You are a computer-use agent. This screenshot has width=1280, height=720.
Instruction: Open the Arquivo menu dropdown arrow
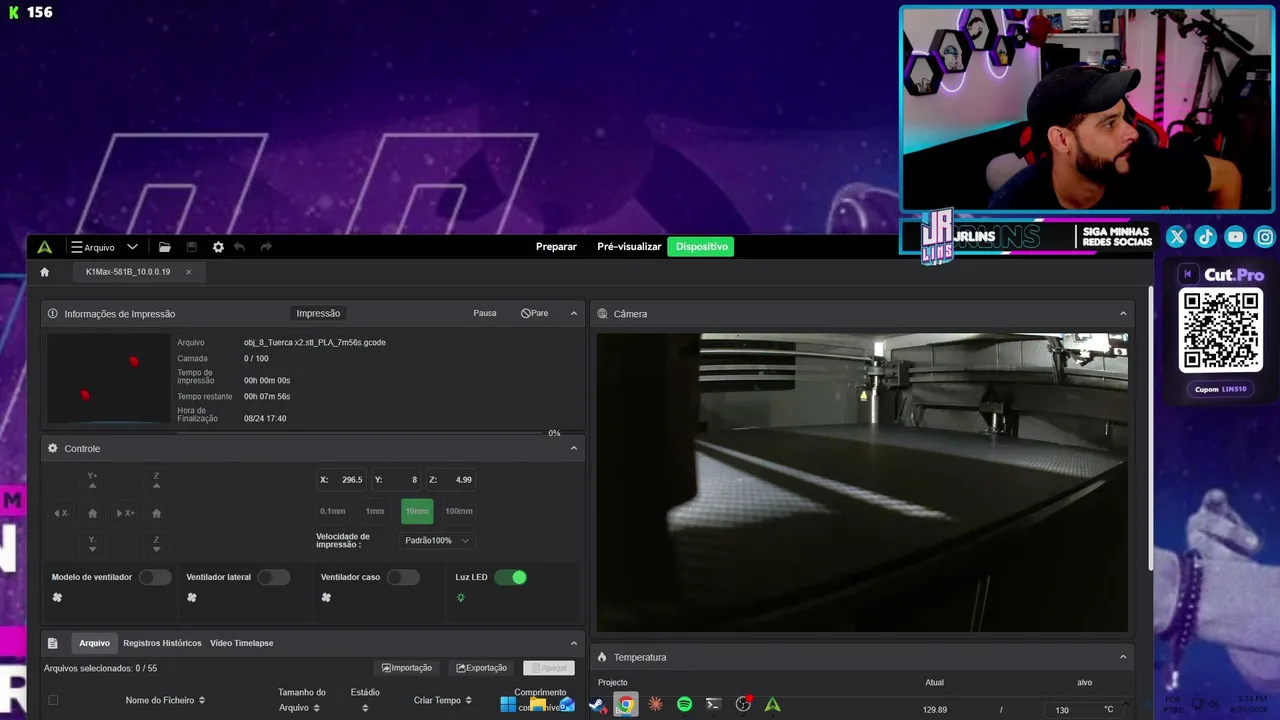tap(132, 247)
